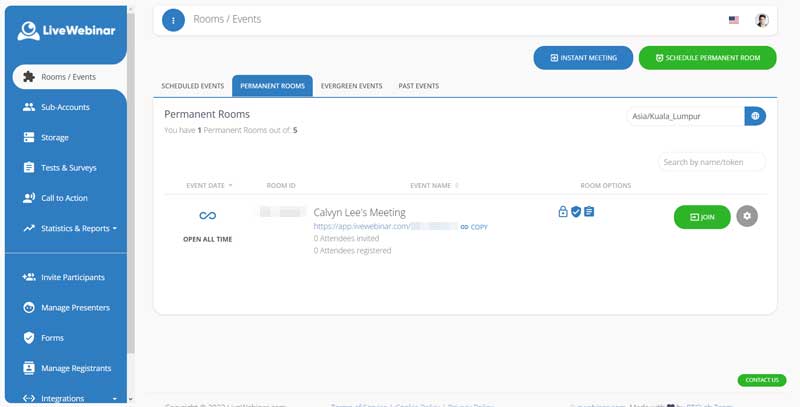Open Invite Participants
This screenshot has height=407, width=800.
tap(72, 277)
